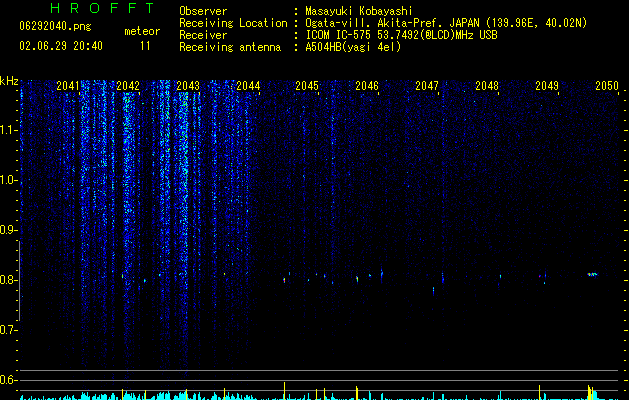The height and width of the screenshot is (400, 629).
Task: Click the 2050 time marker
Action: click(607, 86)
